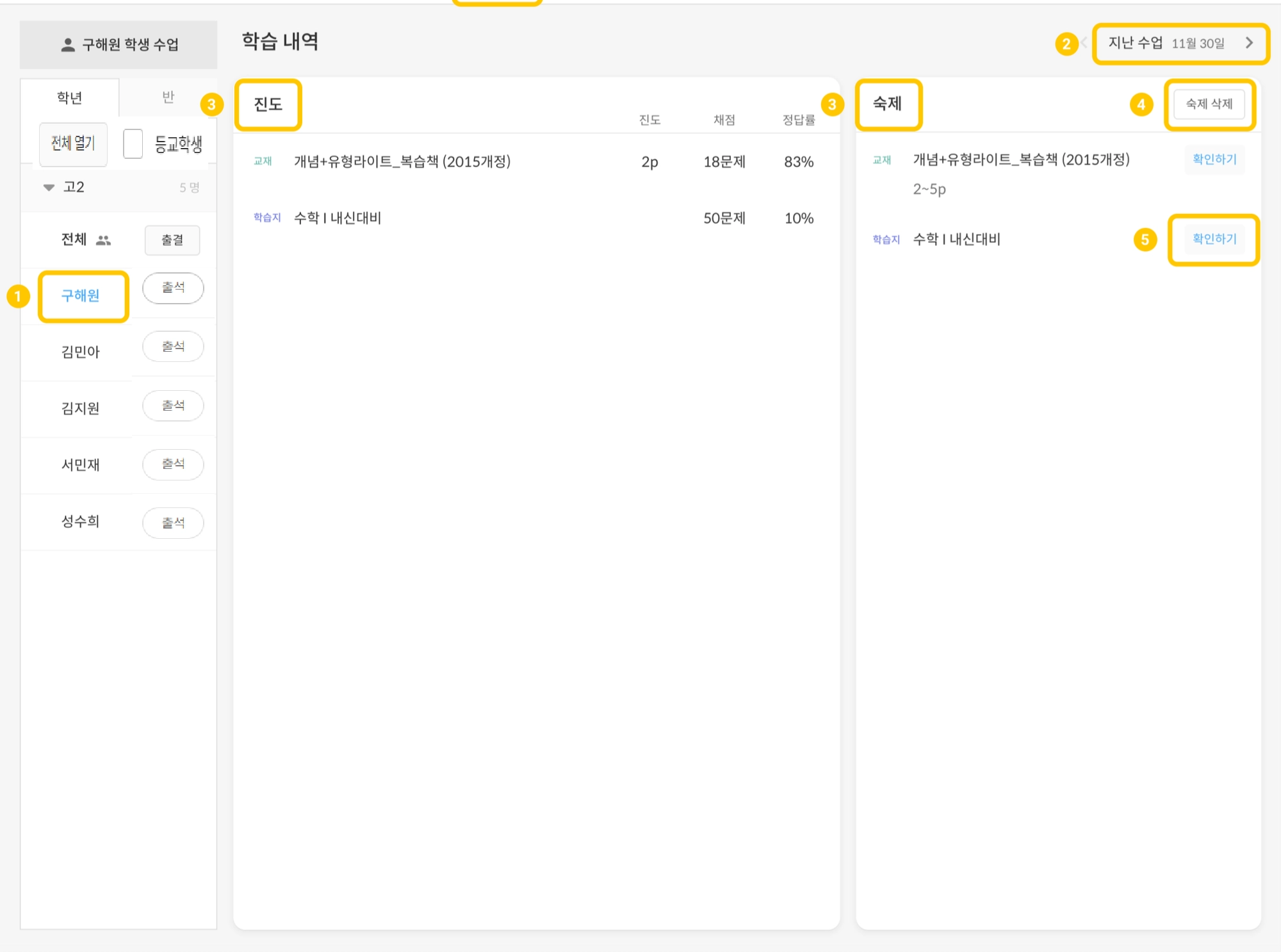The width and height of the screenshot is (1281, 952).
Task: Click the person icon beside 구해원 학생 수업
Action: [x=67, y=45]
